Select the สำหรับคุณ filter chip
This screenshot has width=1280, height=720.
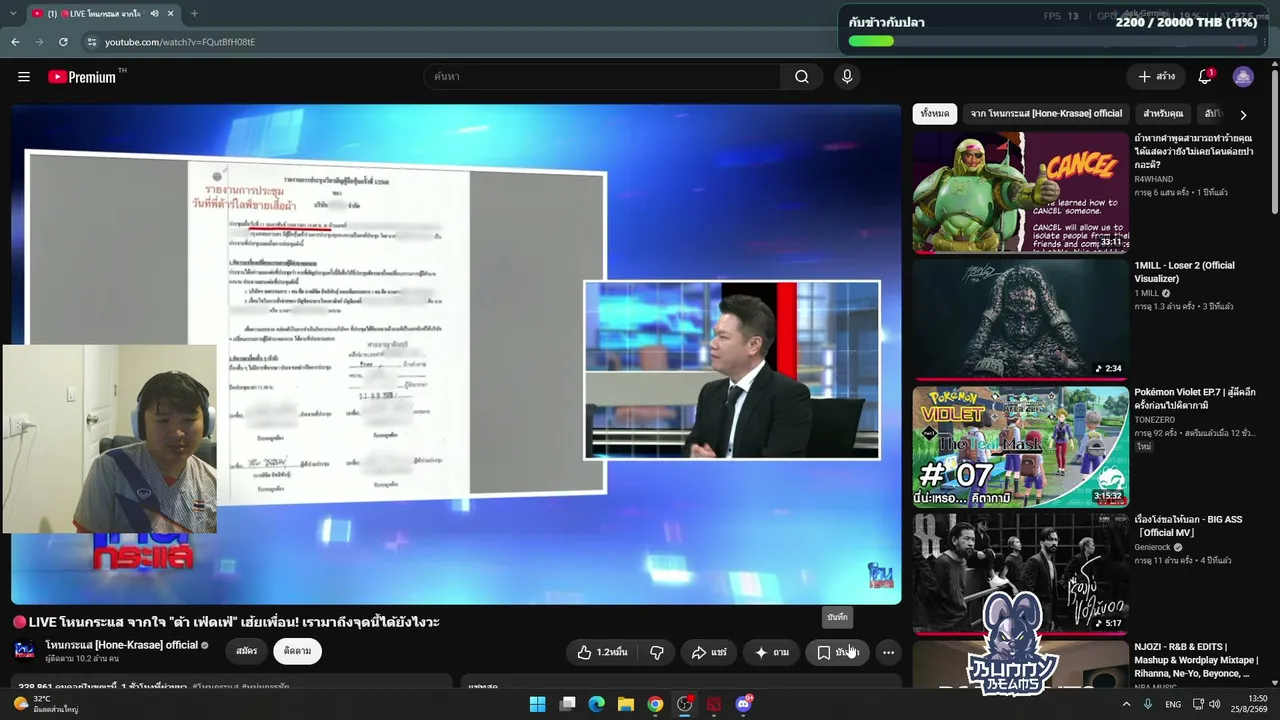[x=1163, y=114]
